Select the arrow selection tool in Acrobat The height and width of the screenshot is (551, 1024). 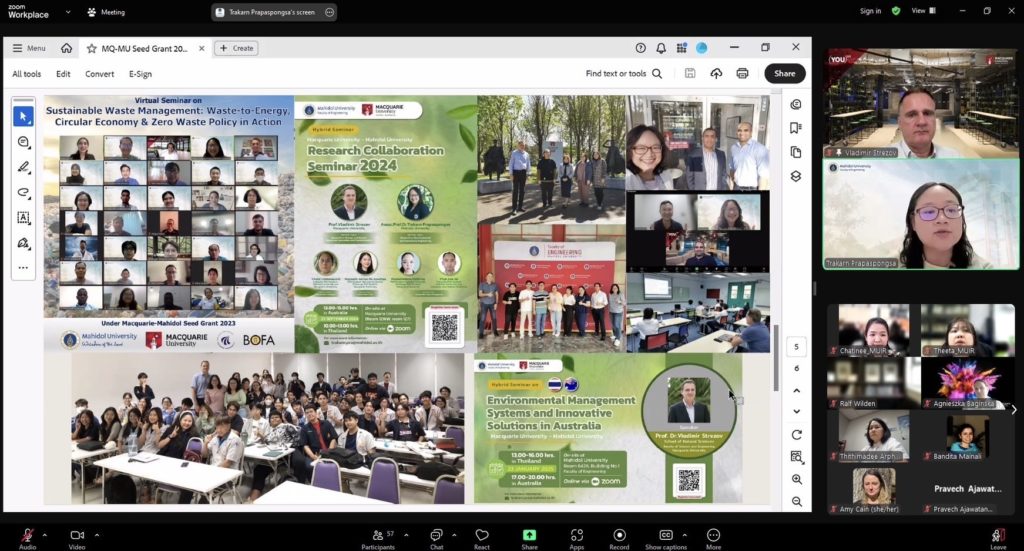(23, 117)
